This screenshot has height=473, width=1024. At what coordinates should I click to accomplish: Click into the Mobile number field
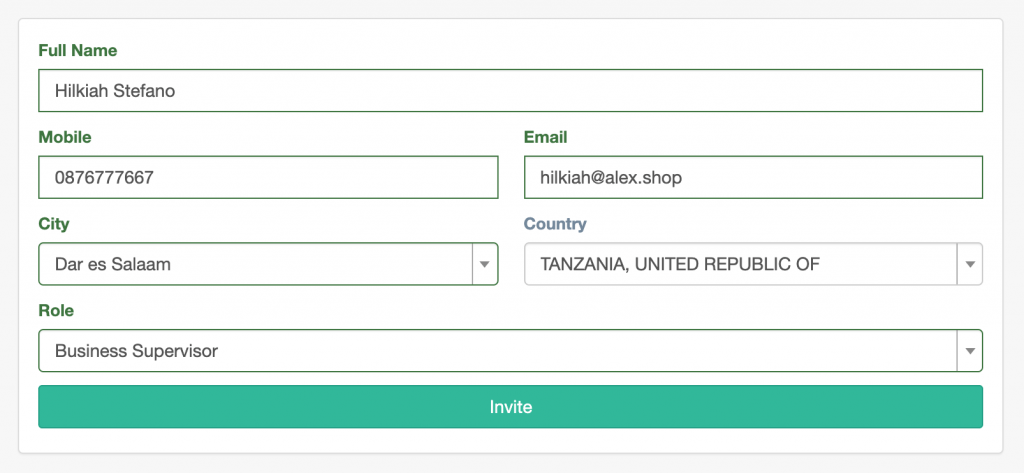click(268, 177)
